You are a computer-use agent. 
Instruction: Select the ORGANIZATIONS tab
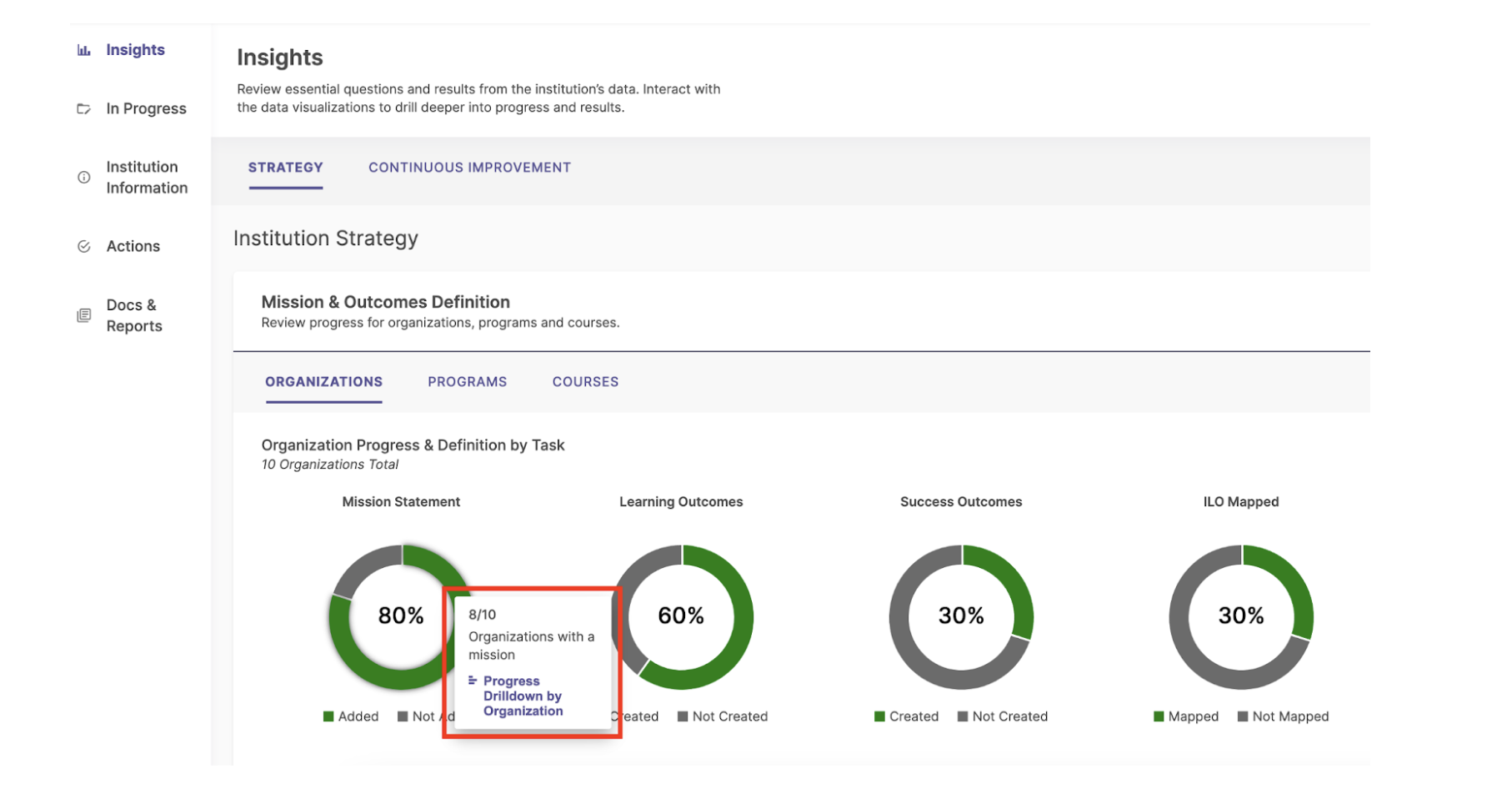pyautogui.click(x=323, y=381)
